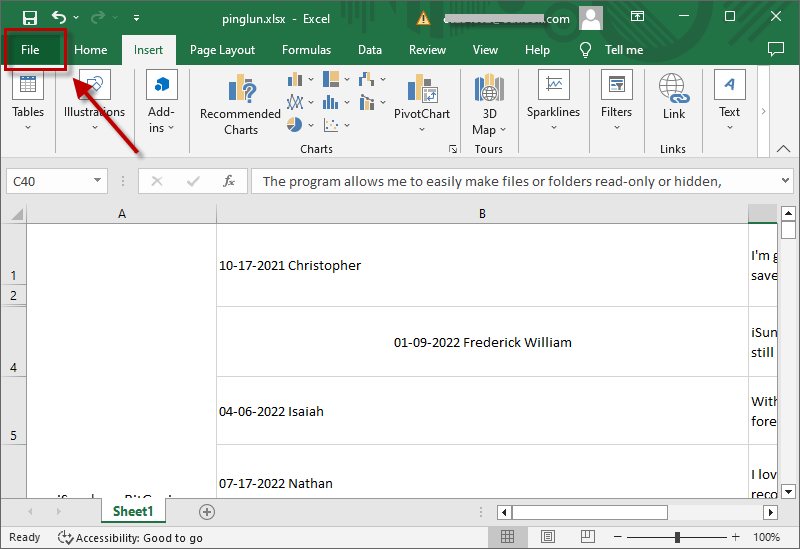
Task: Open the View tab
Action: point(485,49)
